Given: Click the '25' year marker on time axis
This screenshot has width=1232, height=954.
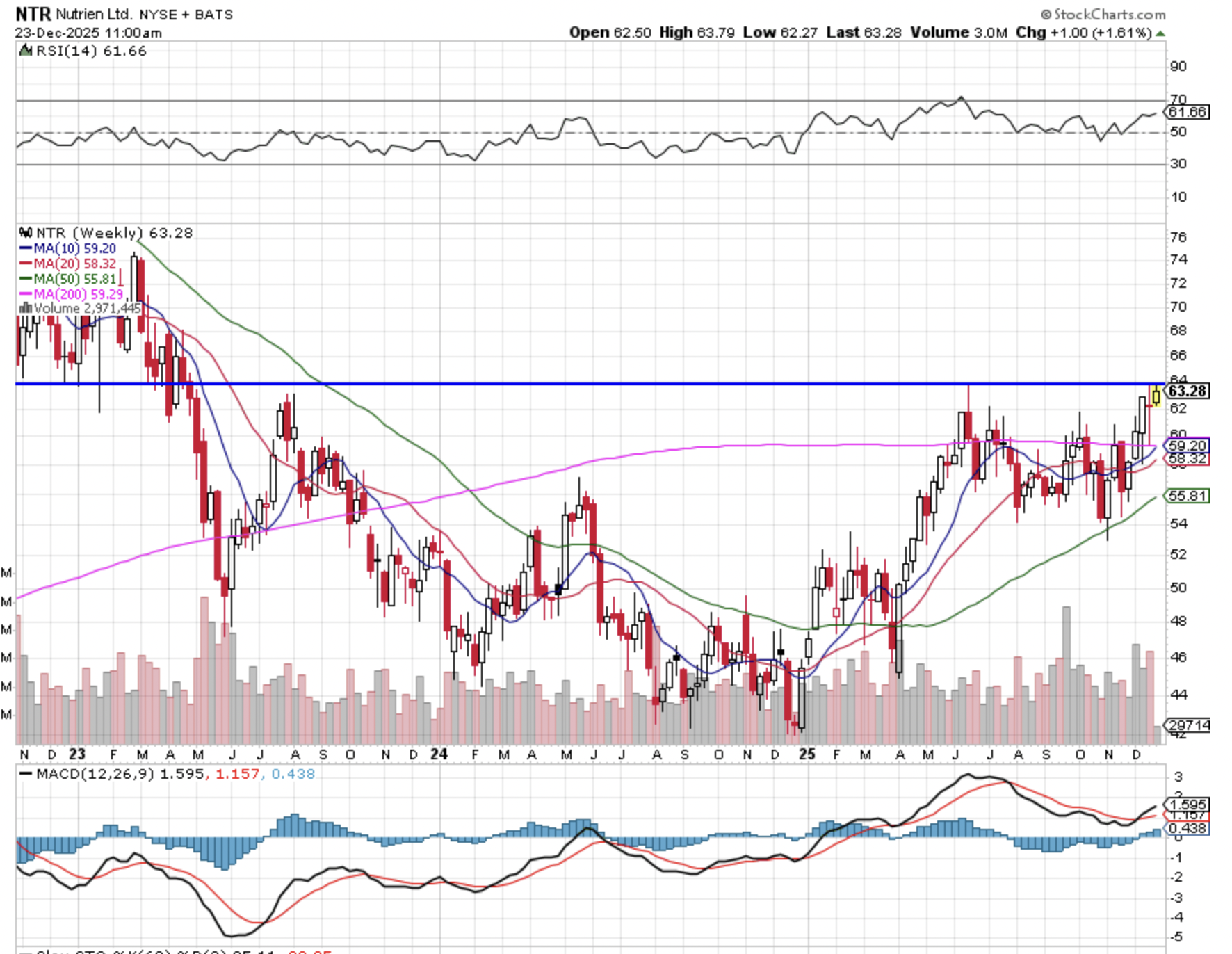Looking at the screenshot, I should pyautogui.click(x=807, y=754).
